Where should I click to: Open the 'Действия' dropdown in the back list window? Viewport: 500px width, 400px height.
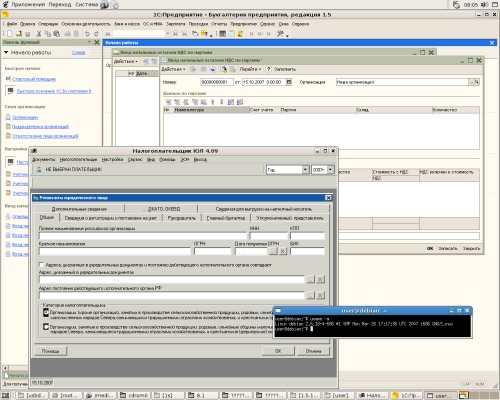click(126, 61)
